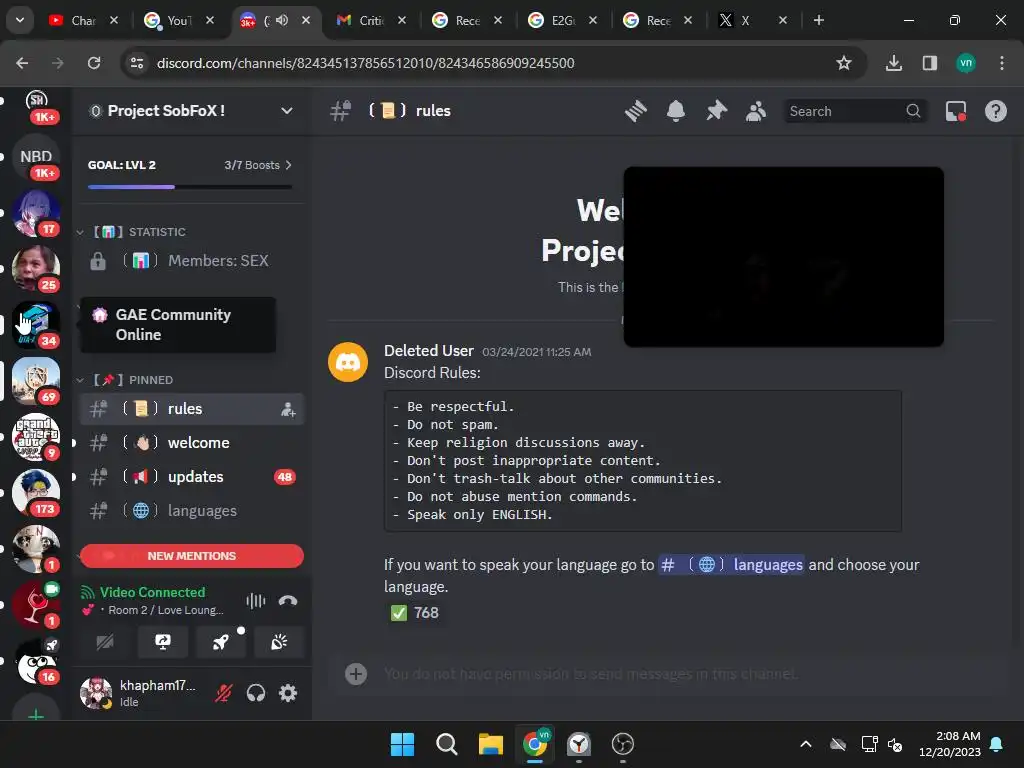
Task: Toggle the member list icon
Action: (x=756, y=111)
